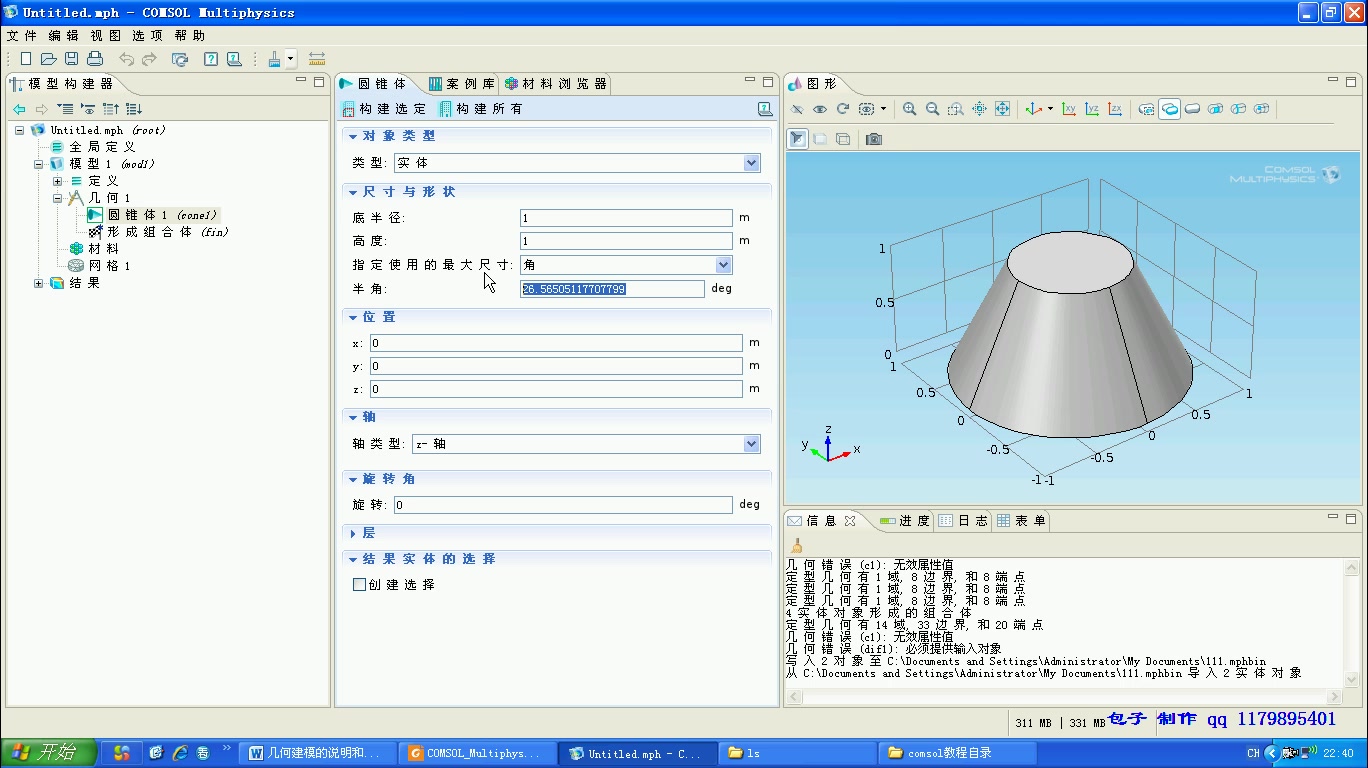
Task: Open a file with the folder icon
Action: (x=49, y=59)
